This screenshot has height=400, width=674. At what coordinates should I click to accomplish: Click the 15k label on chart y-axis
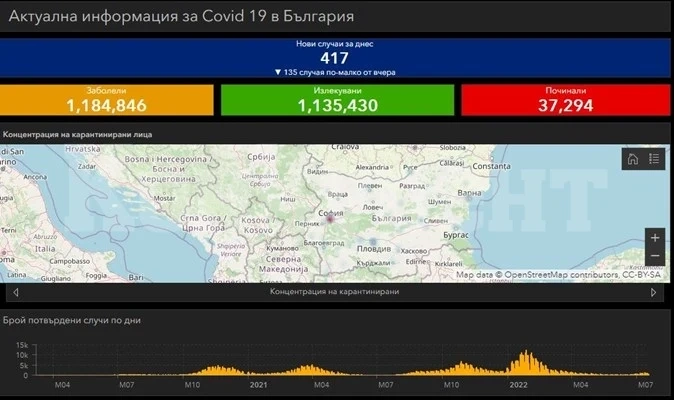click(22, 345)
